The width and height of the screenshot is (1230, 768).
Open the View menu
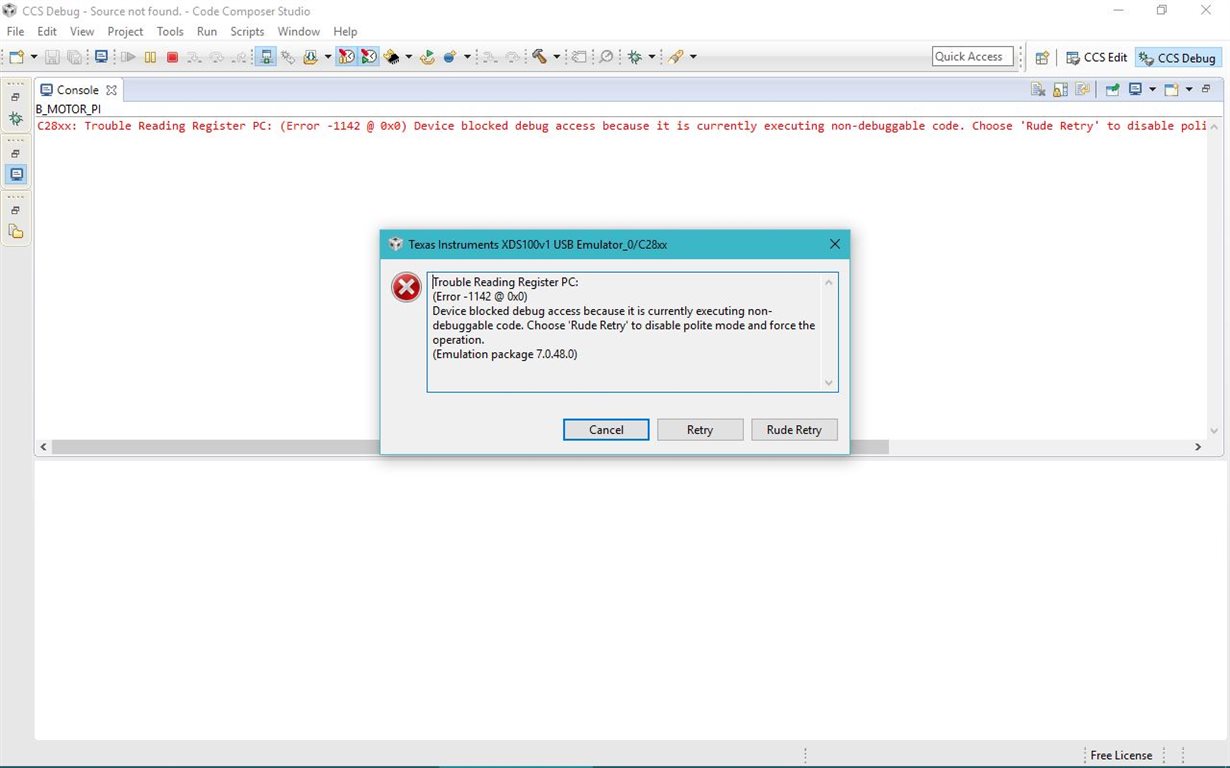click(82, 32)
